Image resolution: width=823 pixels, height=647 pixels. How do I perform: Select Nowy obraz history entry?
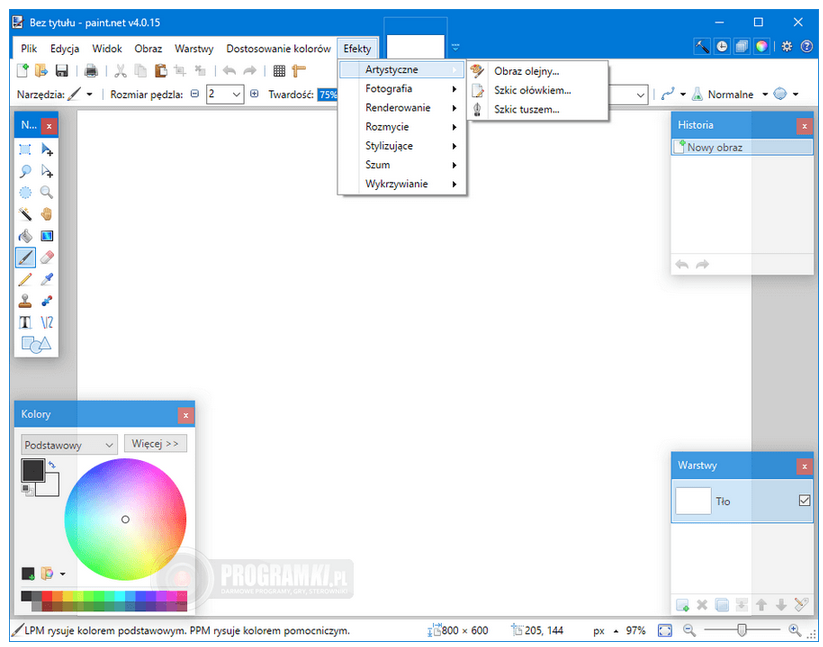742,147
